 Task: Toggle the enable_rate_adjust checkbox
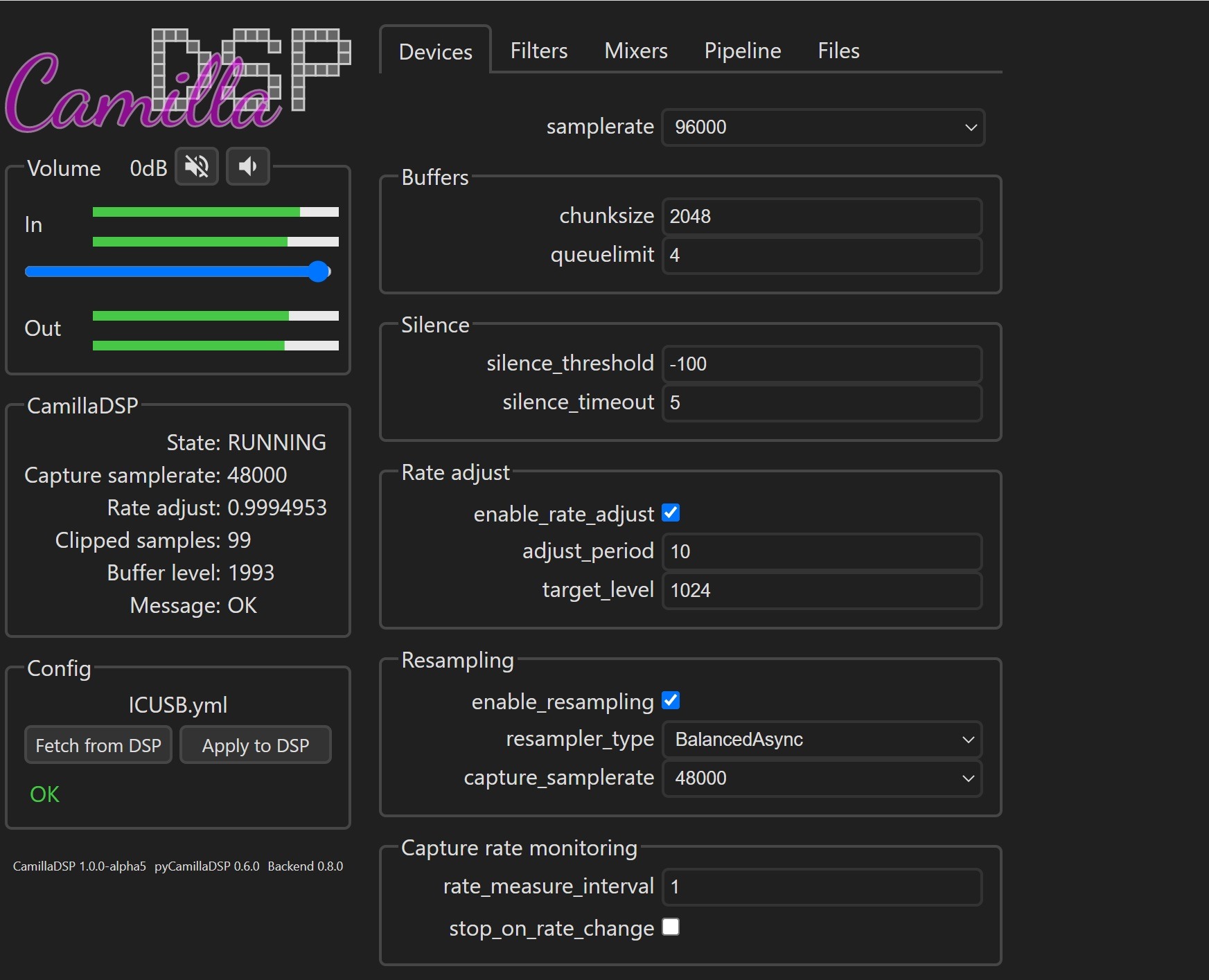point(671,513)
